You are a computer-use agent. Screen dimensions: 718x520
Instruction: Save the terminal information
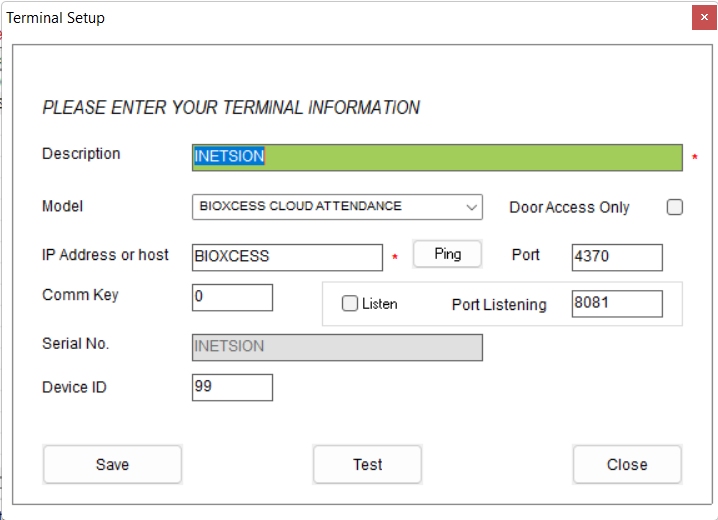click(112, 464)
